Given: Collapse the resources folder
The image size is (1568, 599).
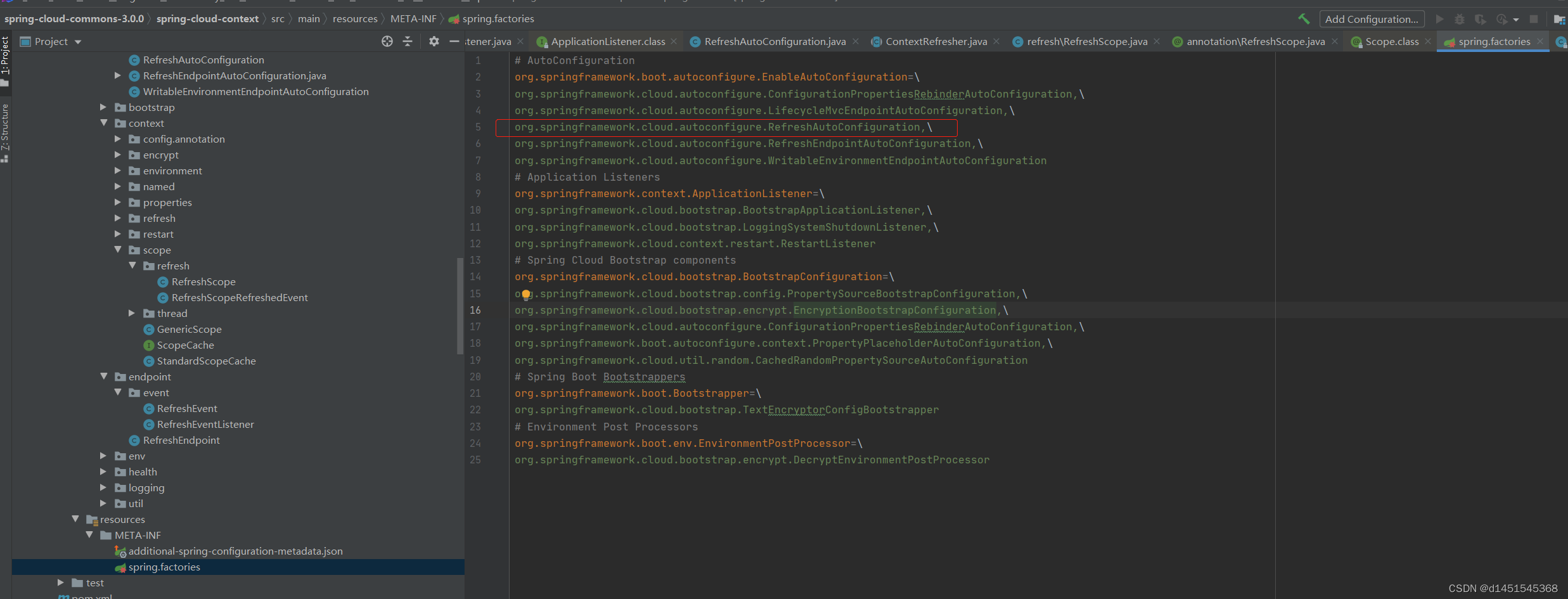Looking at the screenshot, I should point(75,519).
